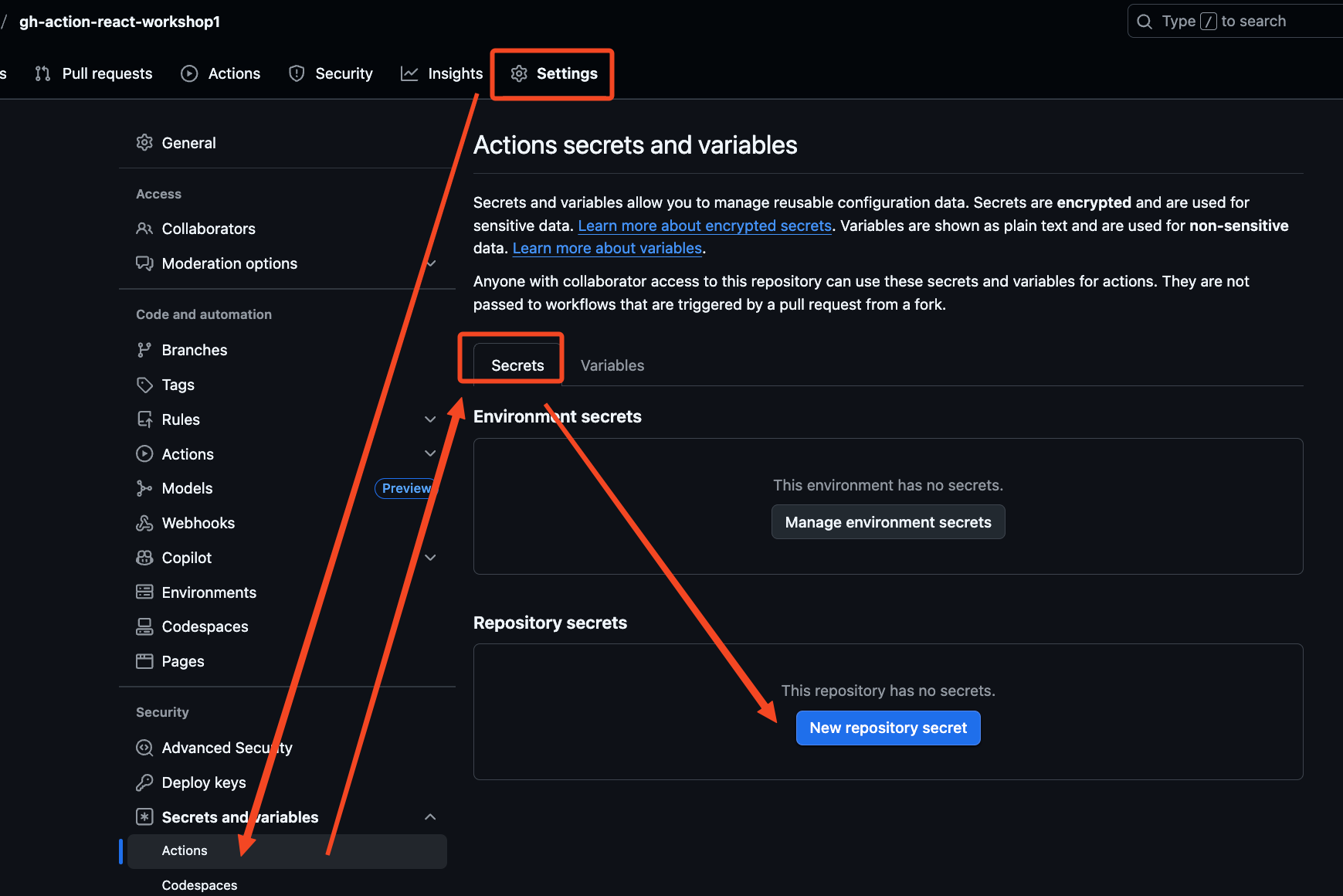Open the Pull requests tab
Viewport: 1343px width, 896px height.
[x=94, y=73]
